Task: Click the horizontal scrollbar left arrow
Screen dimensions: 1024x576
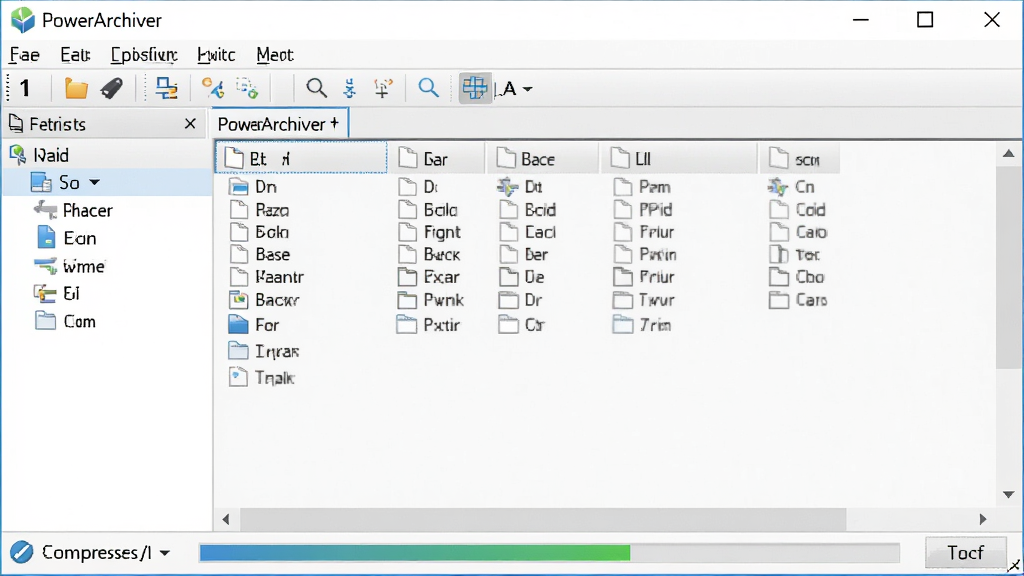Action: tap(226, 519)
